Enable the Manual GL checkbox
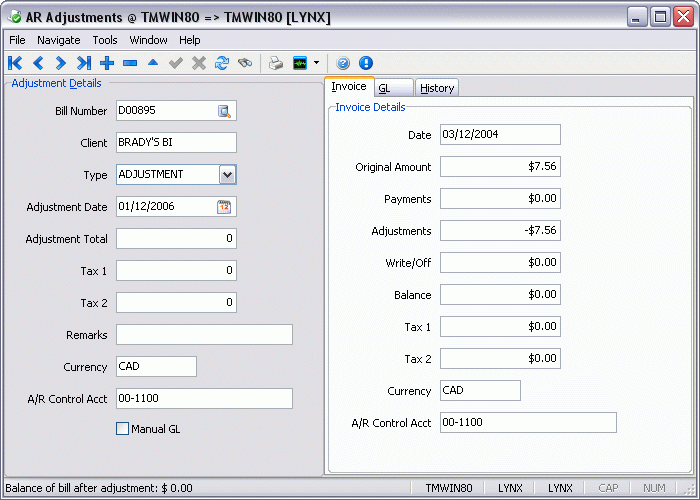Image resolution: width=700 pixels, height=500 pixels. 123,429
